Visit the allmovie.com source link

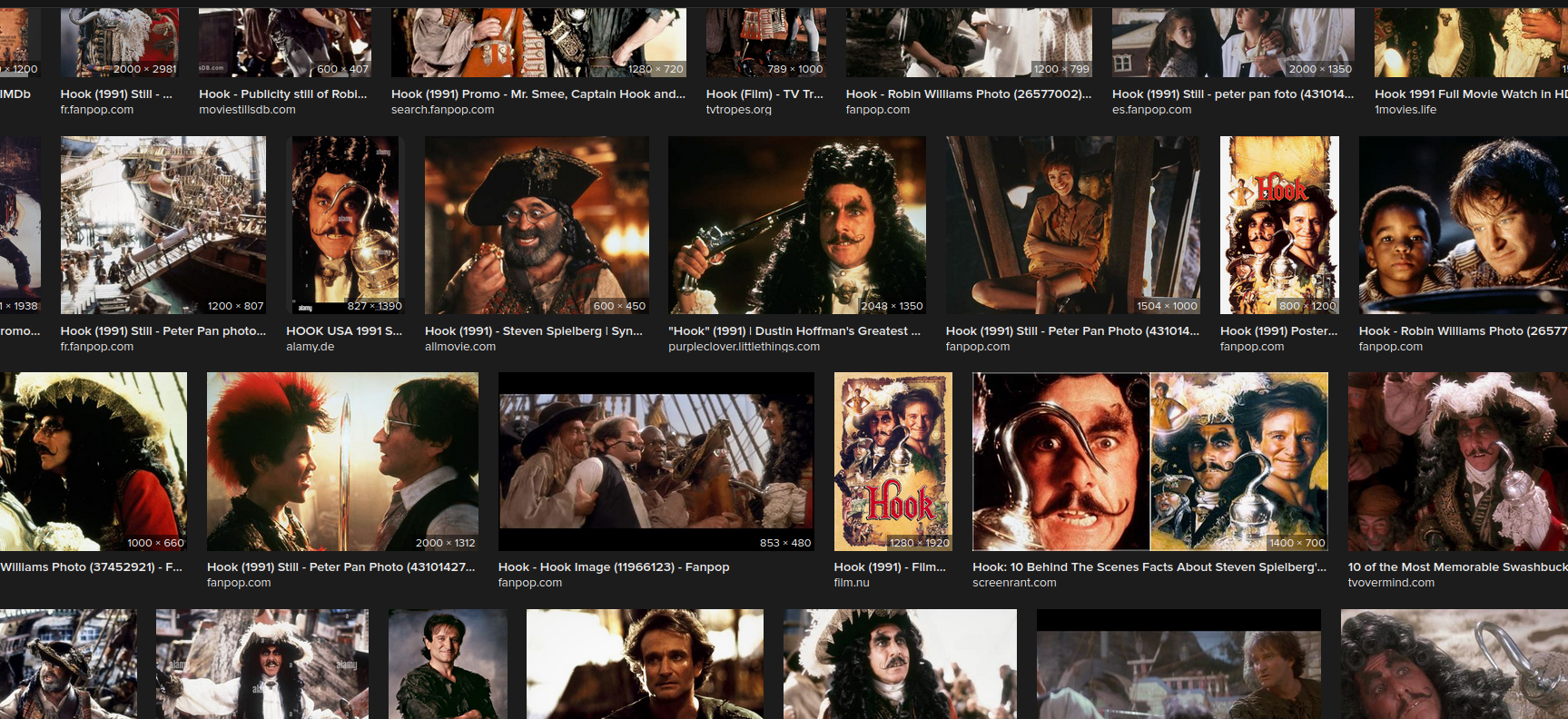click(460, 346)
